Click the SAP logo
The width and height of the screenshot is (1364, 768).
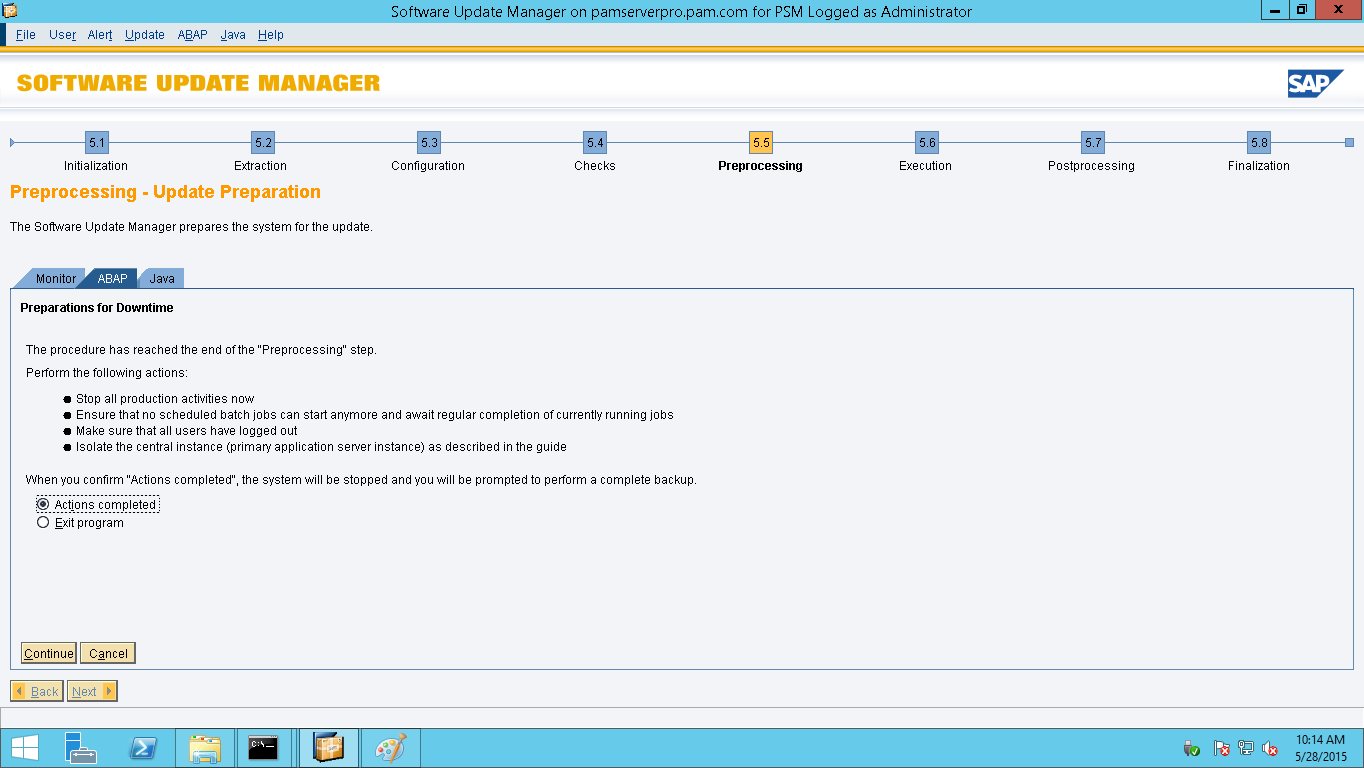tap(1317, 83)
